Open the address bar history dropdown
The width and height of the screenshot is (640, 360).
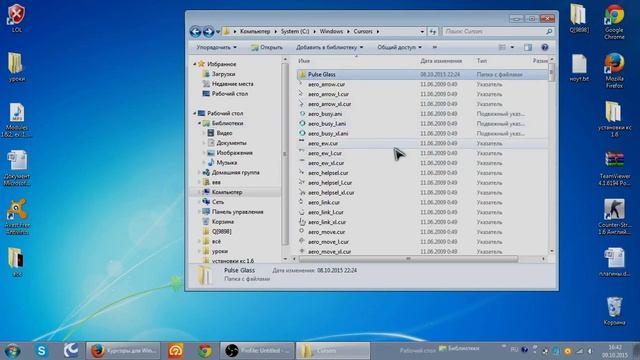pyautogui.click(x=422, y=31)
